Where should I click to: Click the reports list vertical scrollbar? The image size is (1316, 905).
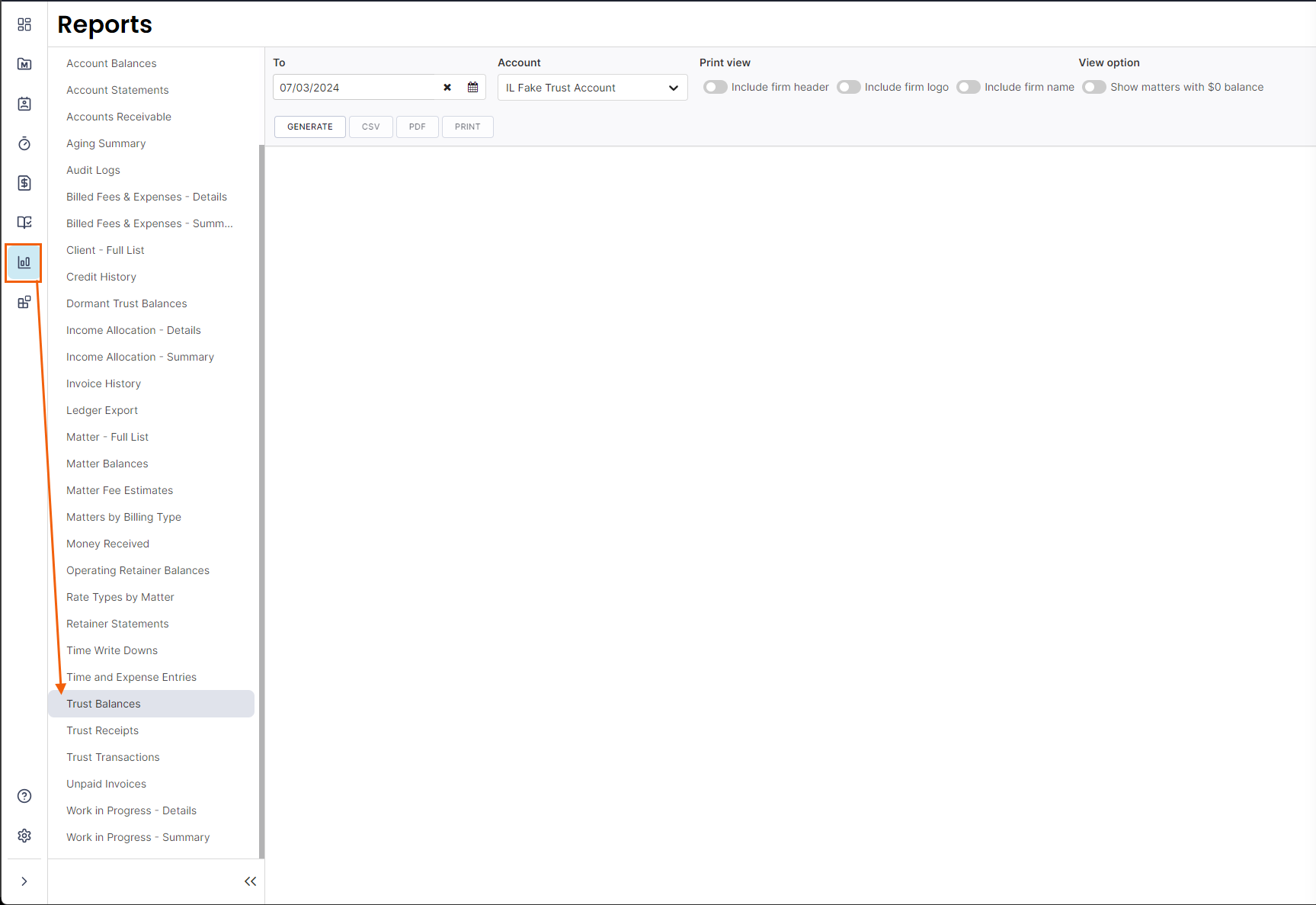(261, 502)
